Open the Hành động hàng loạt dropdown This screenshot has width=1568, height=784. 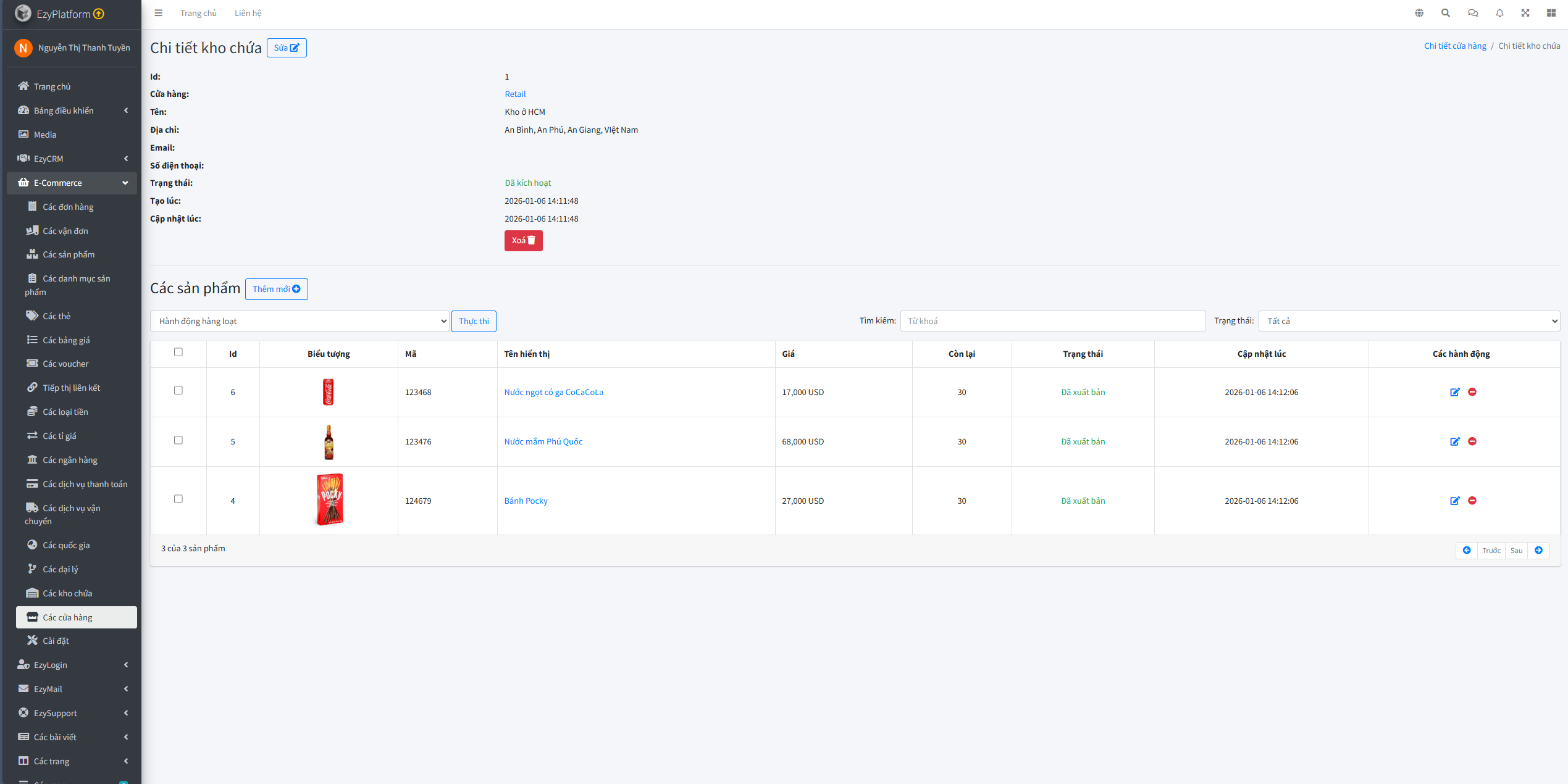point(300,321)
